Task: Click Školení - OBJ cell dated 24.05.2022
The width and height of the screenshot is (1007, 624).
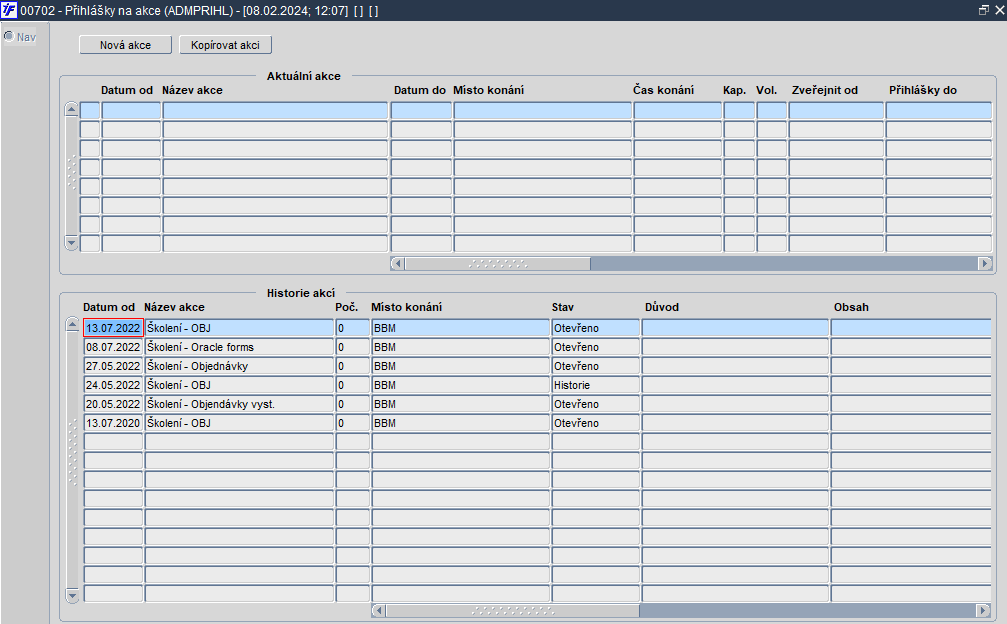Action: click(239, 385)
